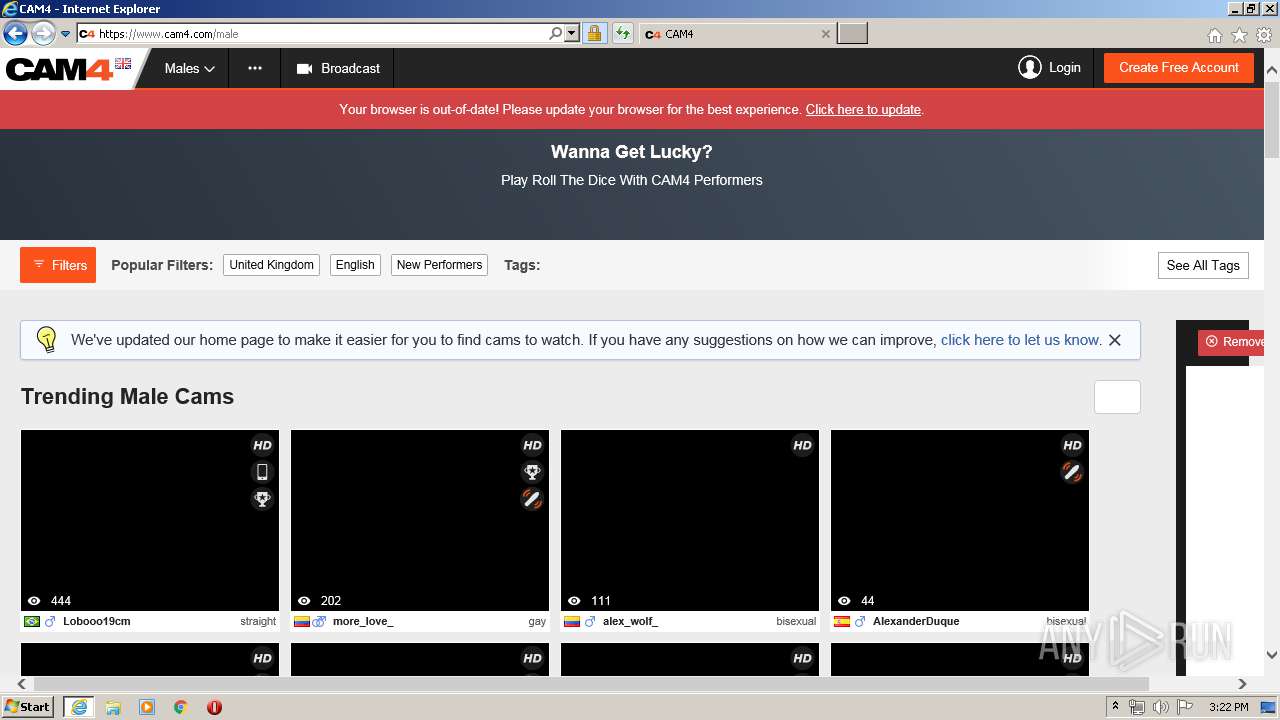This screenshot has width=1280, height=720.
Task: Open the Broadcast page
Action: point(338,69)
